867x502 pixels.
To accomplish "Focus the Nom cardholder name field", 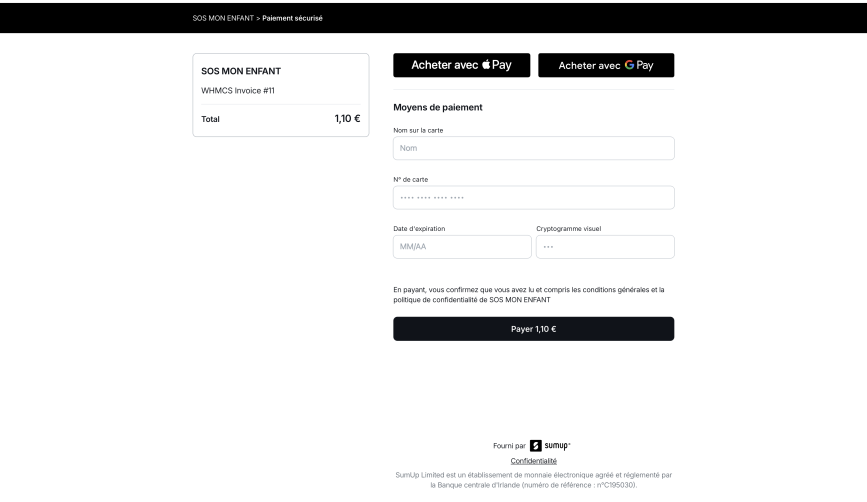I will (x=533, y=148).
